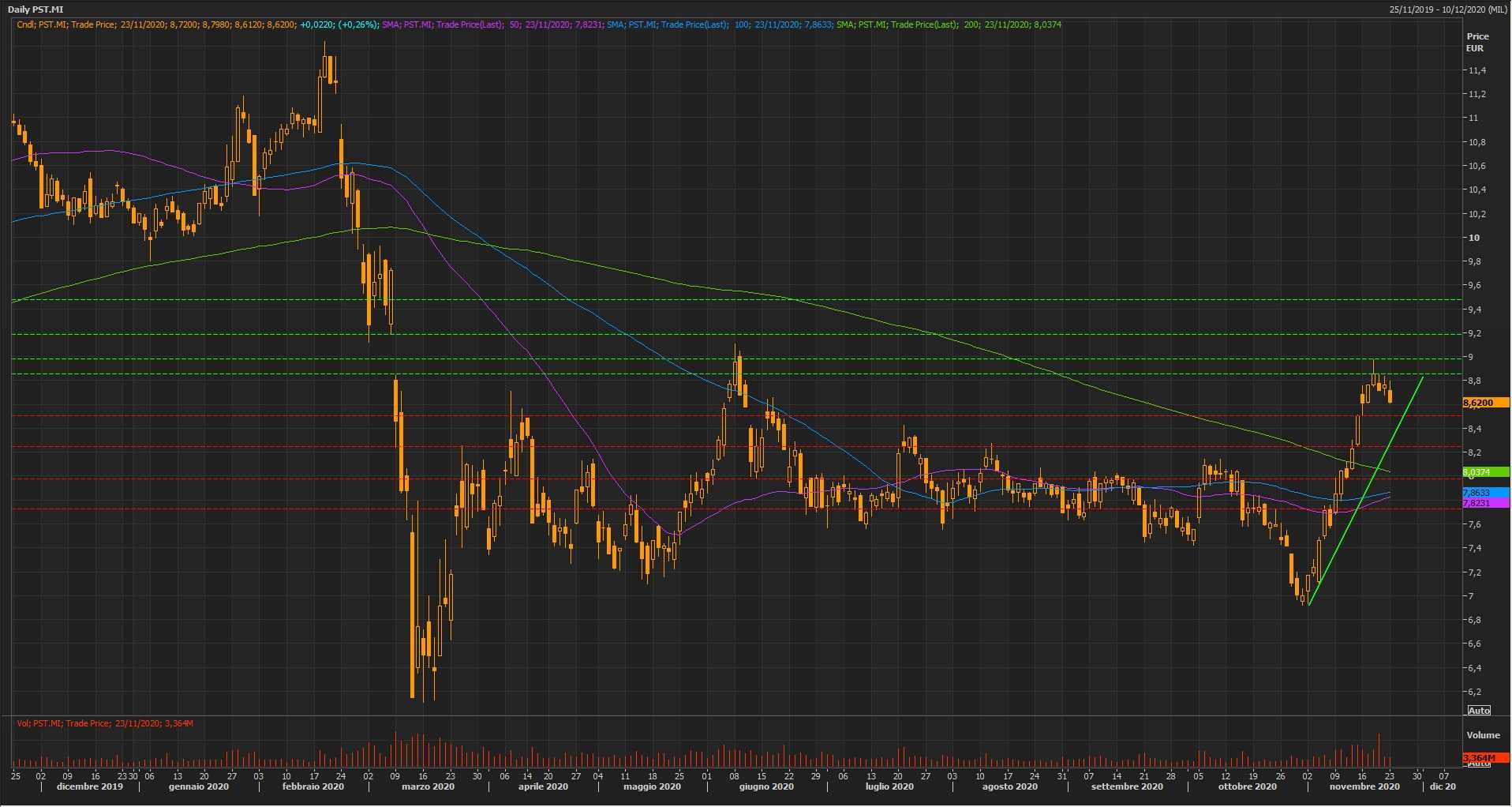The height and width of the screenshot is (807, 1512).
Task: Open the 25/11/2019 - 10/12/2020 date range label
Action: pyautogui.click(x=1448, y=9)
